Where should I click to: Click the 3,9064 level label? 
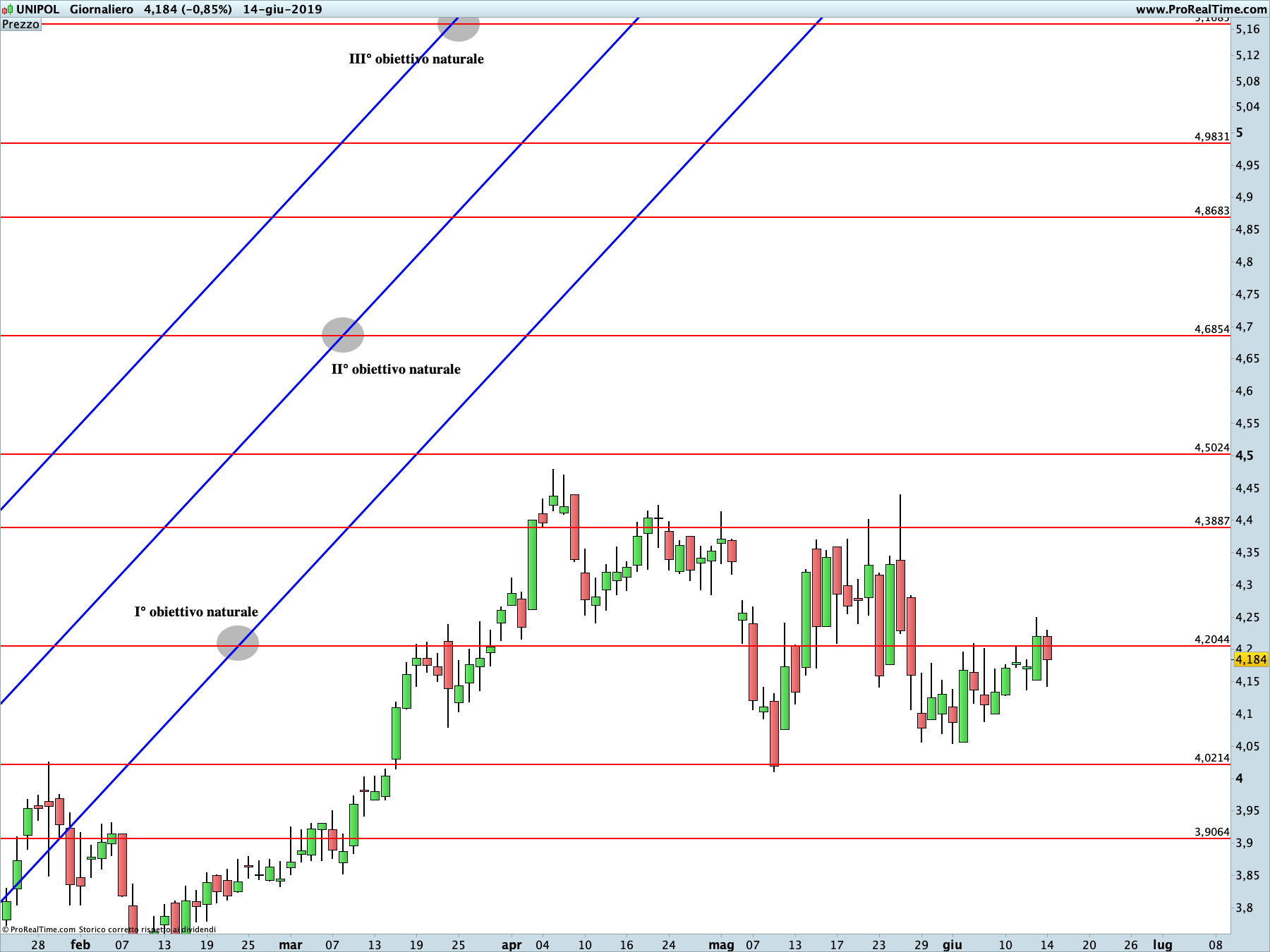(x=1212, y=831)
